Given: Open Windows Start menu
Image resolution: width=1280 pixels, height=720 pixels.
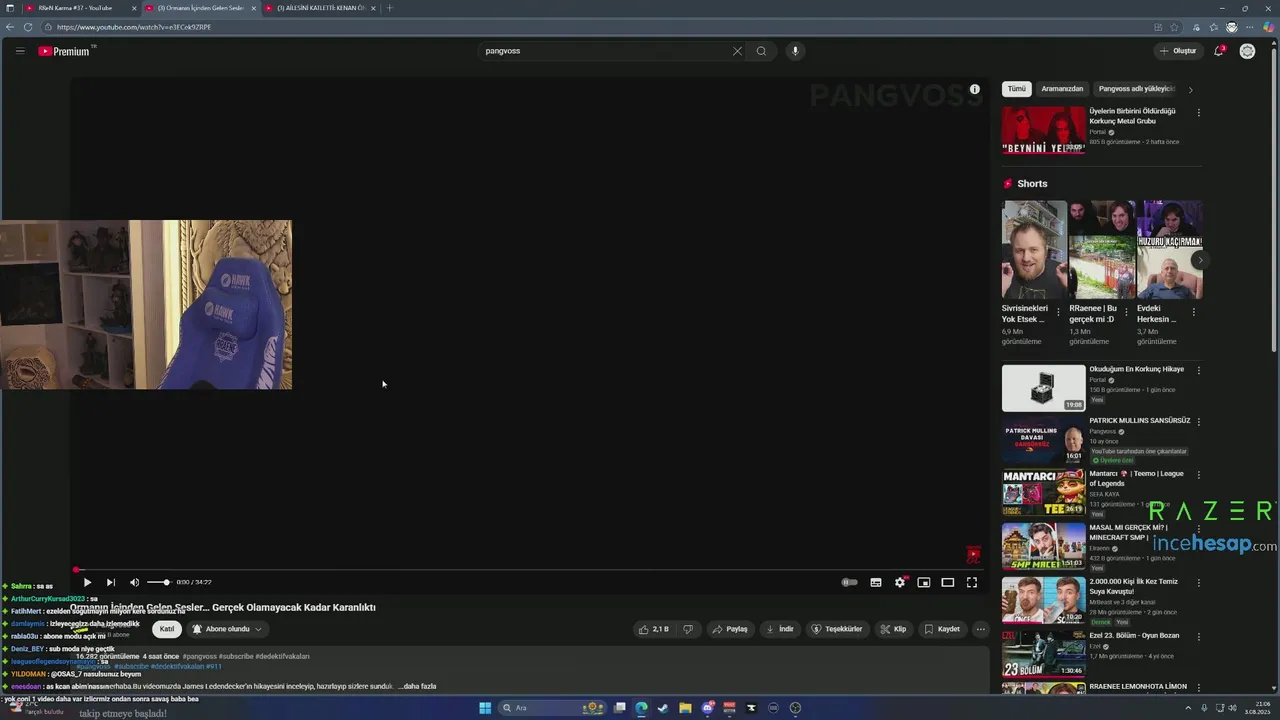Looking at the screenshot, I should pos(486,708).
